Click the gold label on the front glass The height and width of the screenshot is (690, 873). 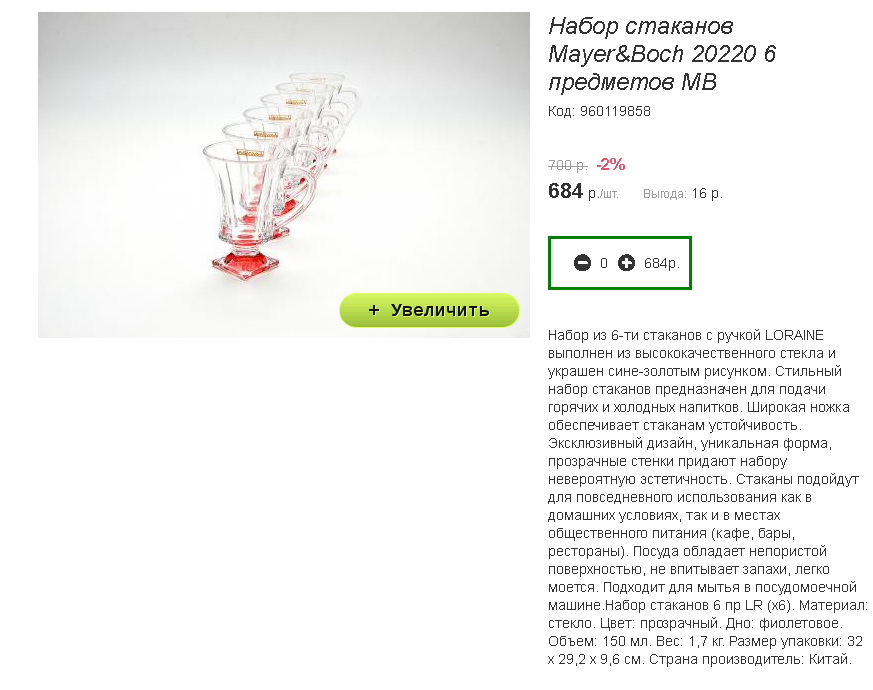click(250, 153)
